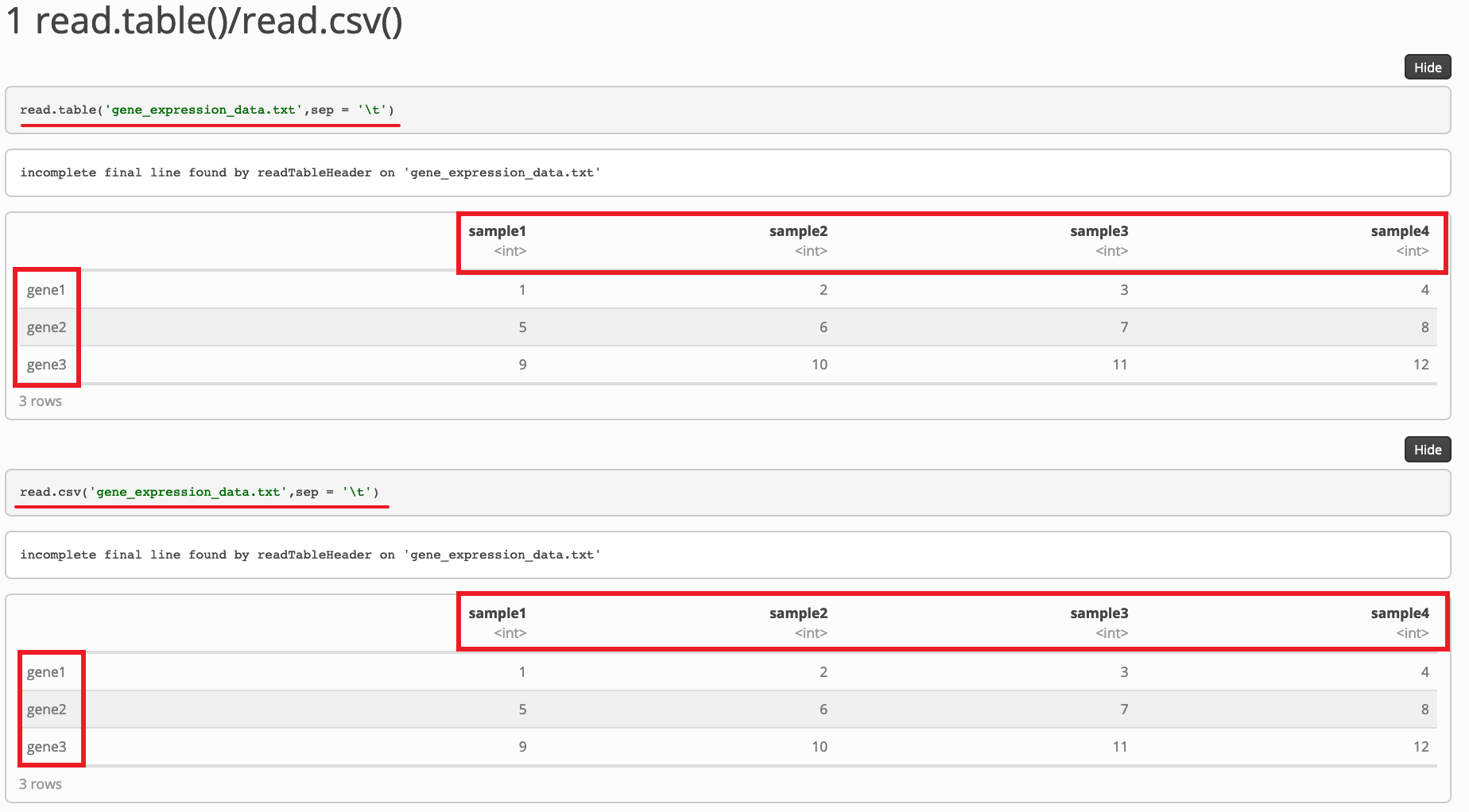Click the value 12 in second table

[x=1422, y=746]
